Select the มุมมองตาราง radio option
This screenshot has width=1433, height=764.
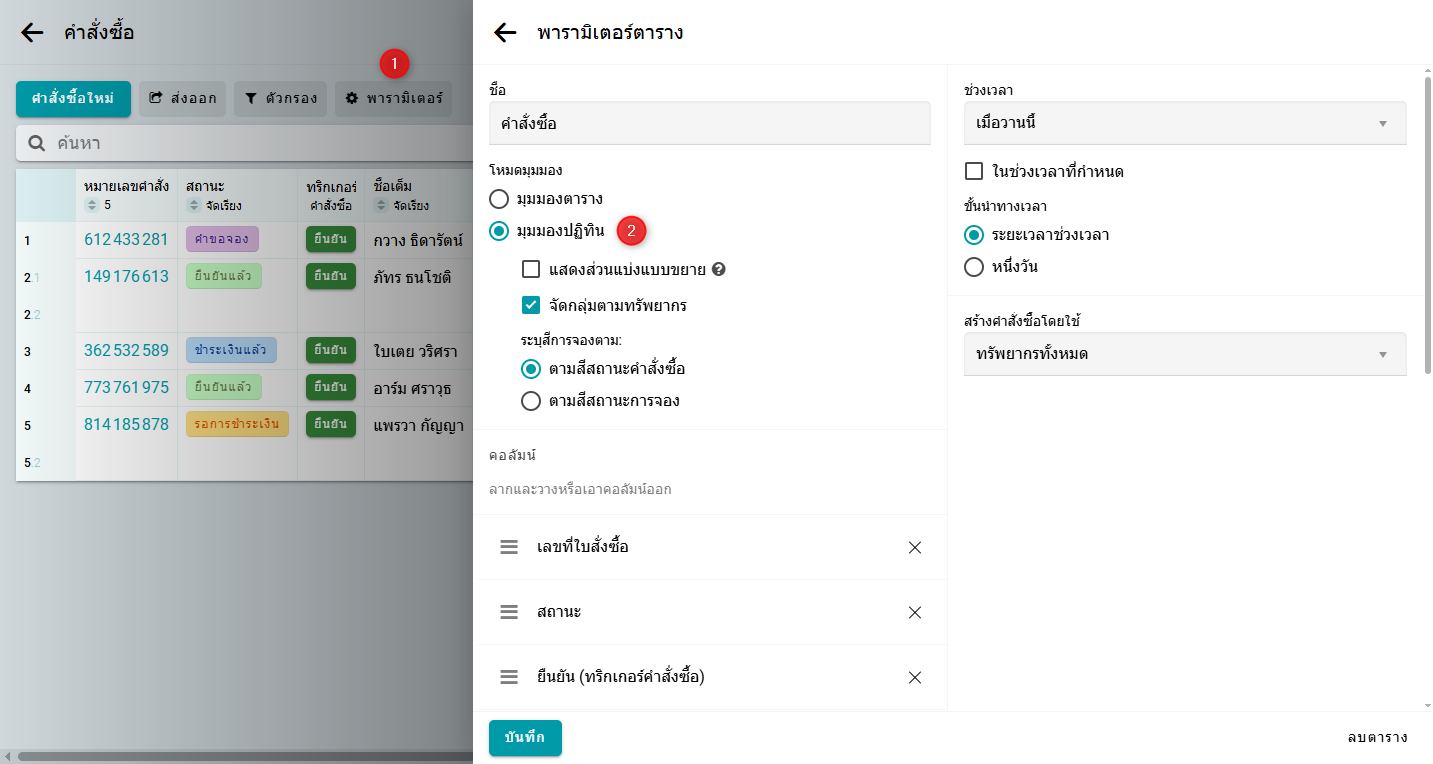click(x=499, y=199)
